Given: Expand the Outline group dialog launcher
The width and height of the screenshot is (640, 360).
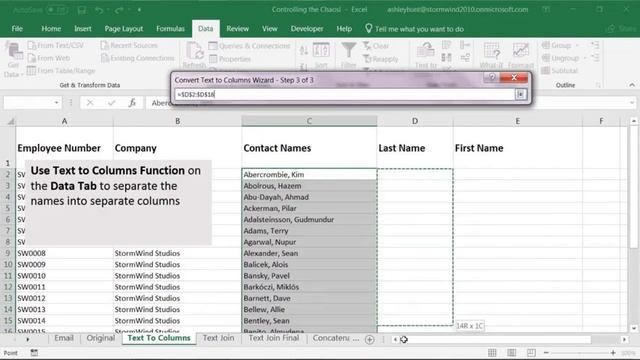Looking at the screenshot, I should pyautogui.click(x=598, y=85).
